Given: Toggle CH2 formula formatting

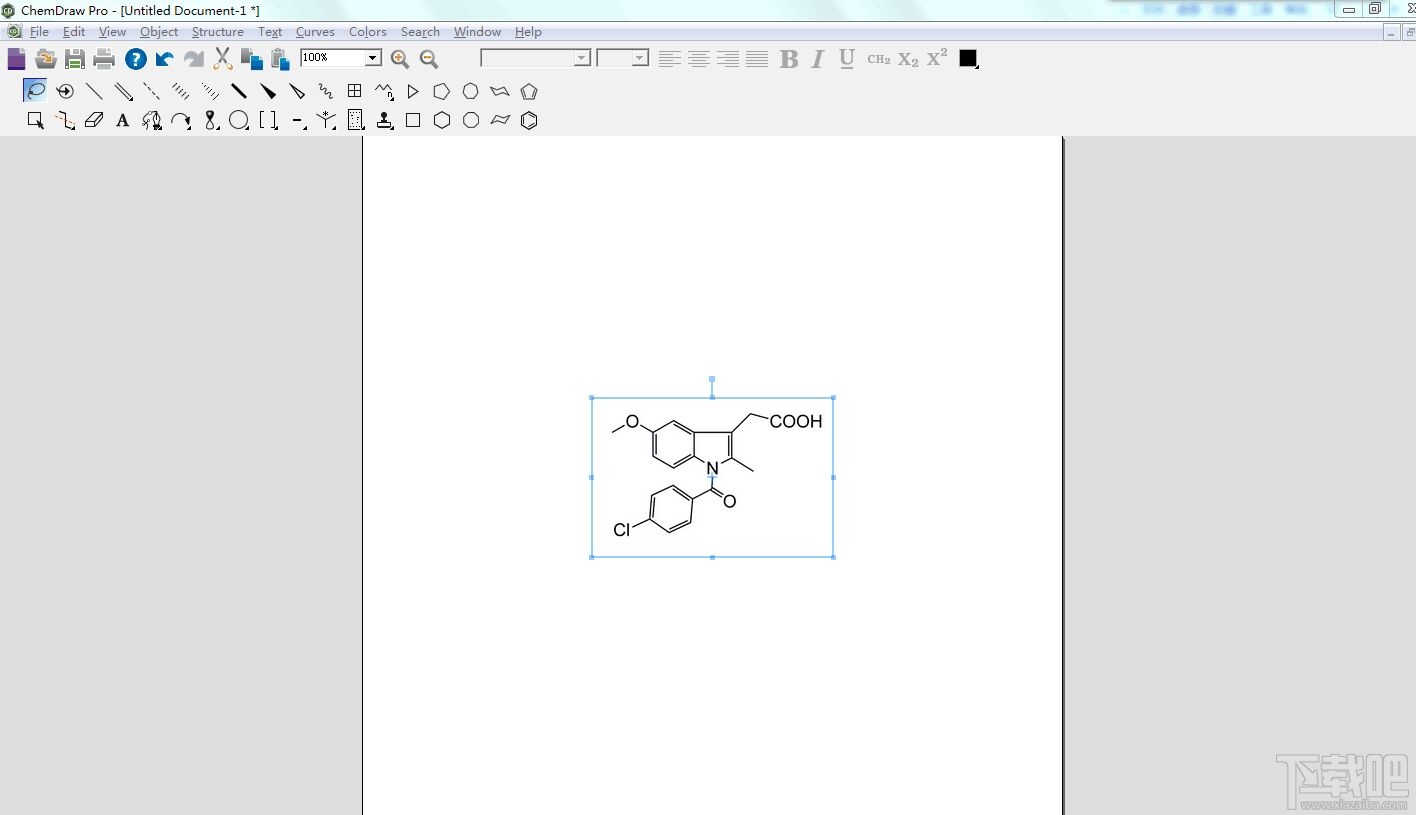Looking at the screenshot, I should pyautogui.click(x=879, y=59).
